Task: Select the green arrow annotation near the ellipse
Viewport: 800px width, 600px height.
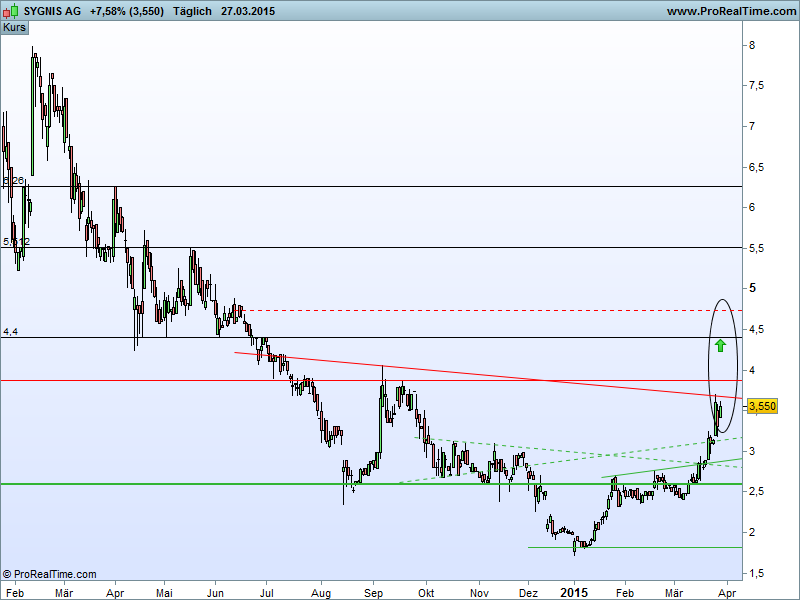Action: coord(718,346)
